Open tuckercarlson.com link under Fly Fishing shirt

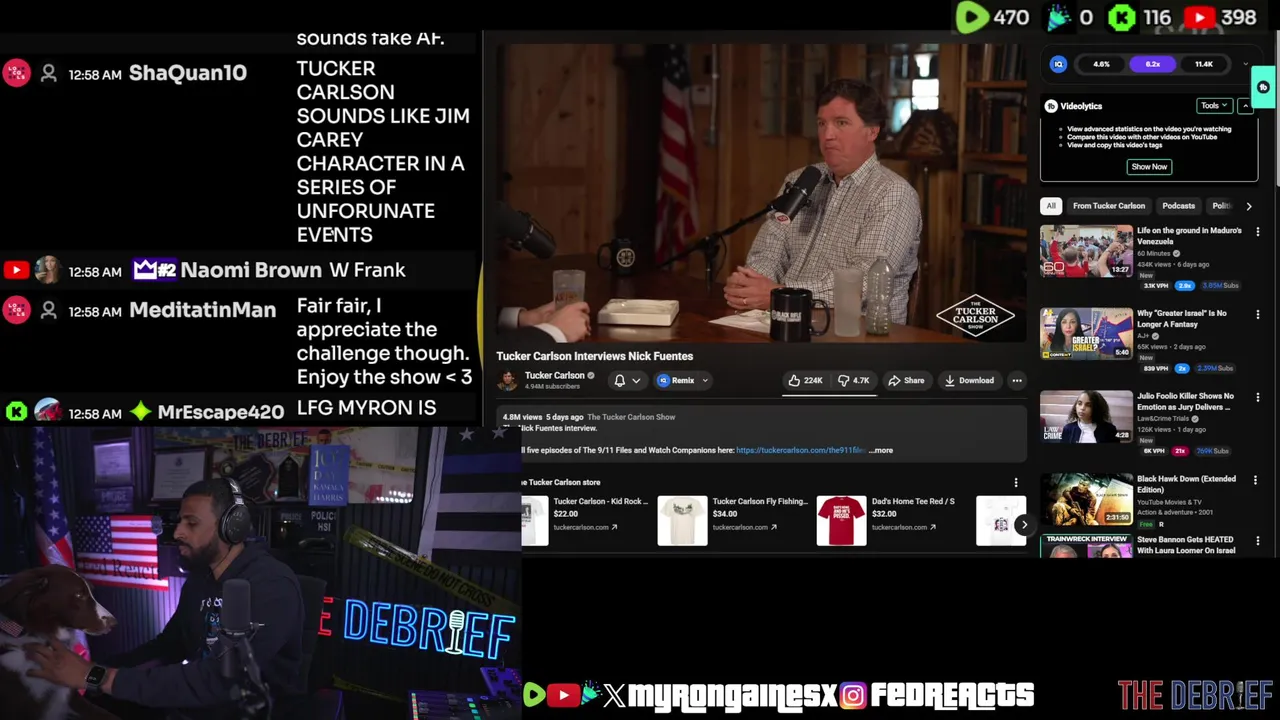coord(744,527)
